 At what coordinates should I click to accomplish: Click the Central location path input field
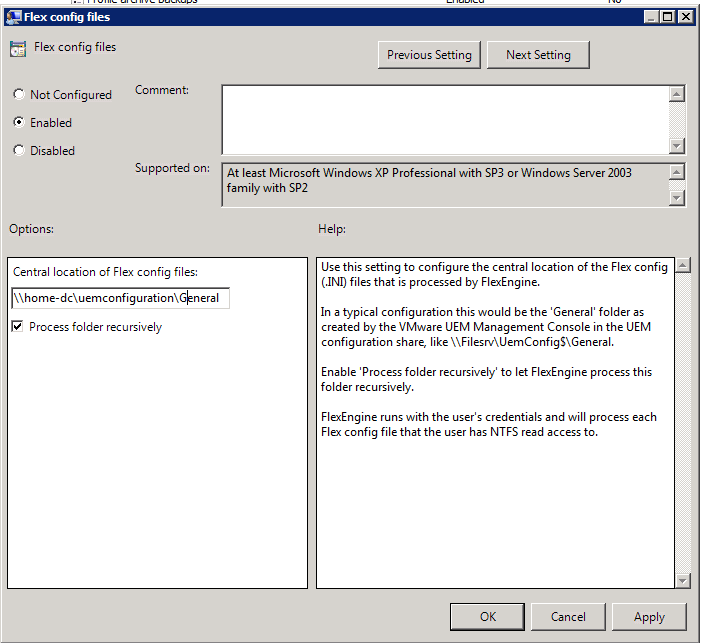tap(120, 298)
